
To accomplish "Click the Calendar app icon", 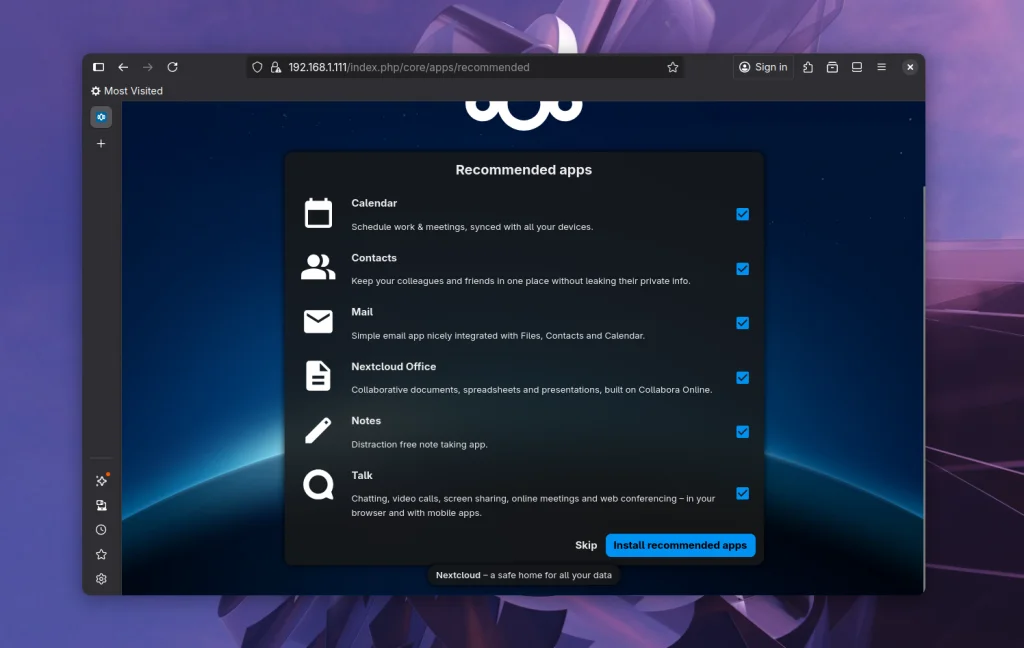I will tap(317, 213).
